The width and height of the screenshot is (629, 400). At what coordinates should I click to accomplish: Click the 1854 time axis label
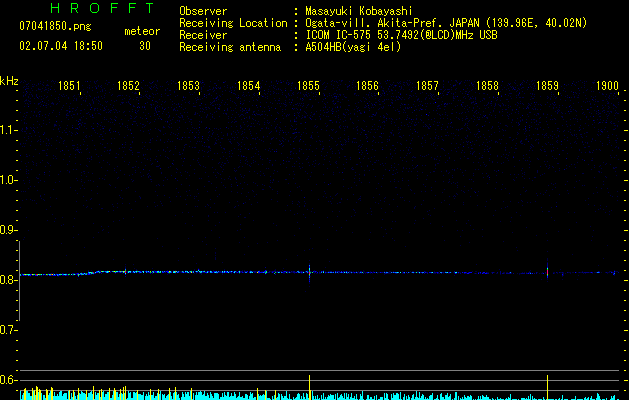pos(248,86)
